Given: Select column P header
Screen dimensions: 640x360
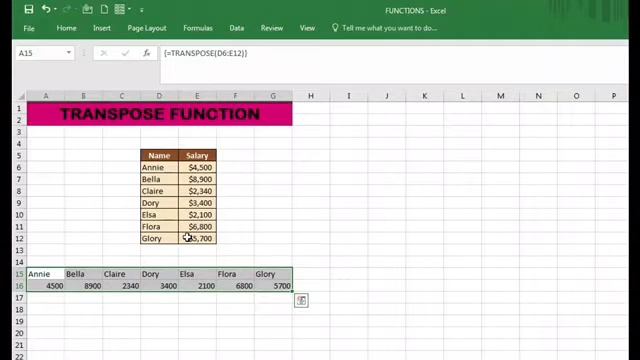Looking at the screenshot, I should 614,96.
